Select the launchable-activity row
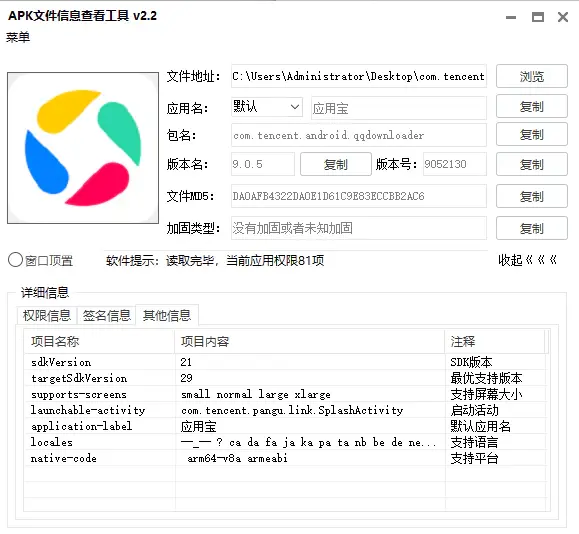The image size is (579, 534). (x=285, y=410)
